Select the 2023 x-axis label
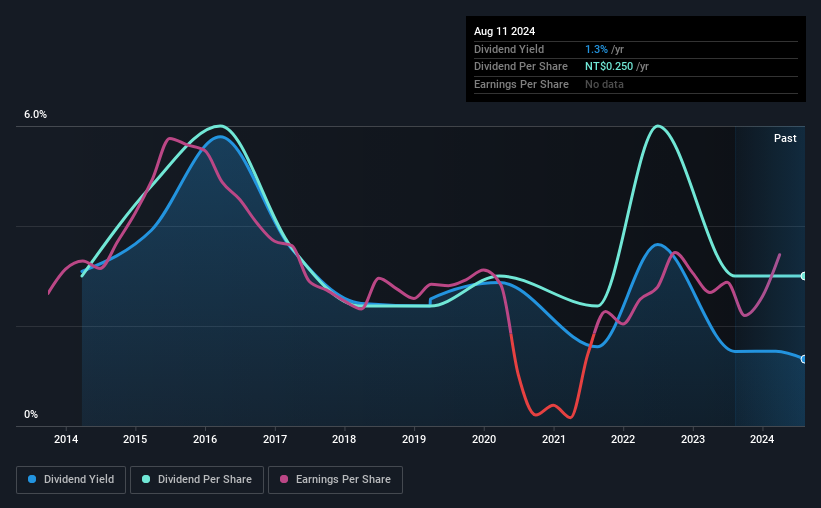Image resolution: width=821 pixels, height=508 pixels. (x=693, y=439)
